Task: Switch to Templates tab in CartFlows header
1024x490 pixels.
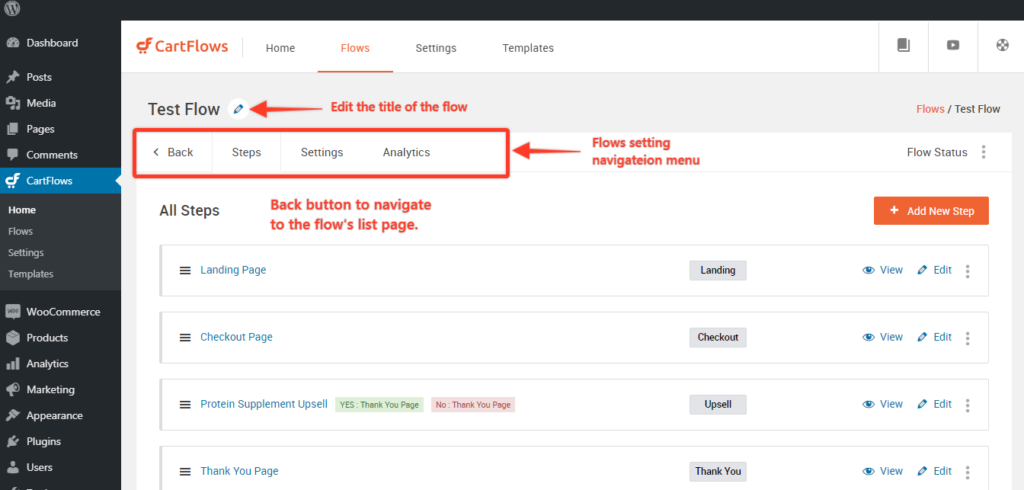Action: [528, 48]
